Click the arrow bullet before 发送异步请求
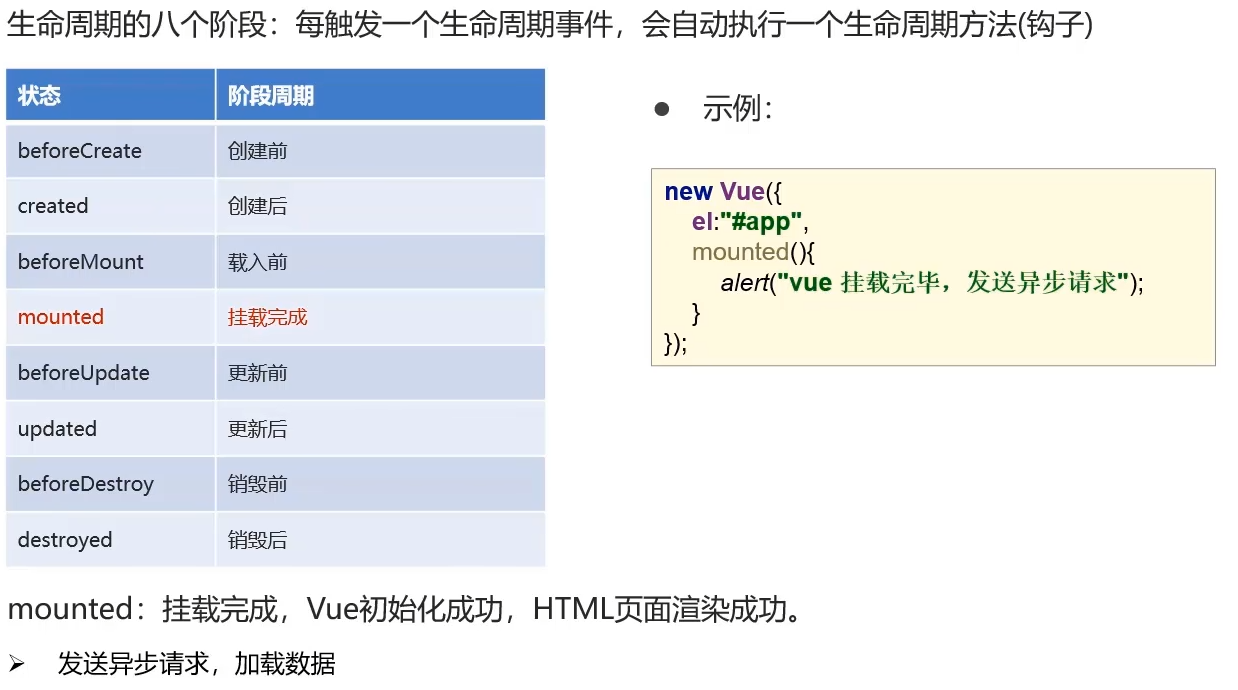This screenshot has height=690, width=1238. click(x=17, y=663)
